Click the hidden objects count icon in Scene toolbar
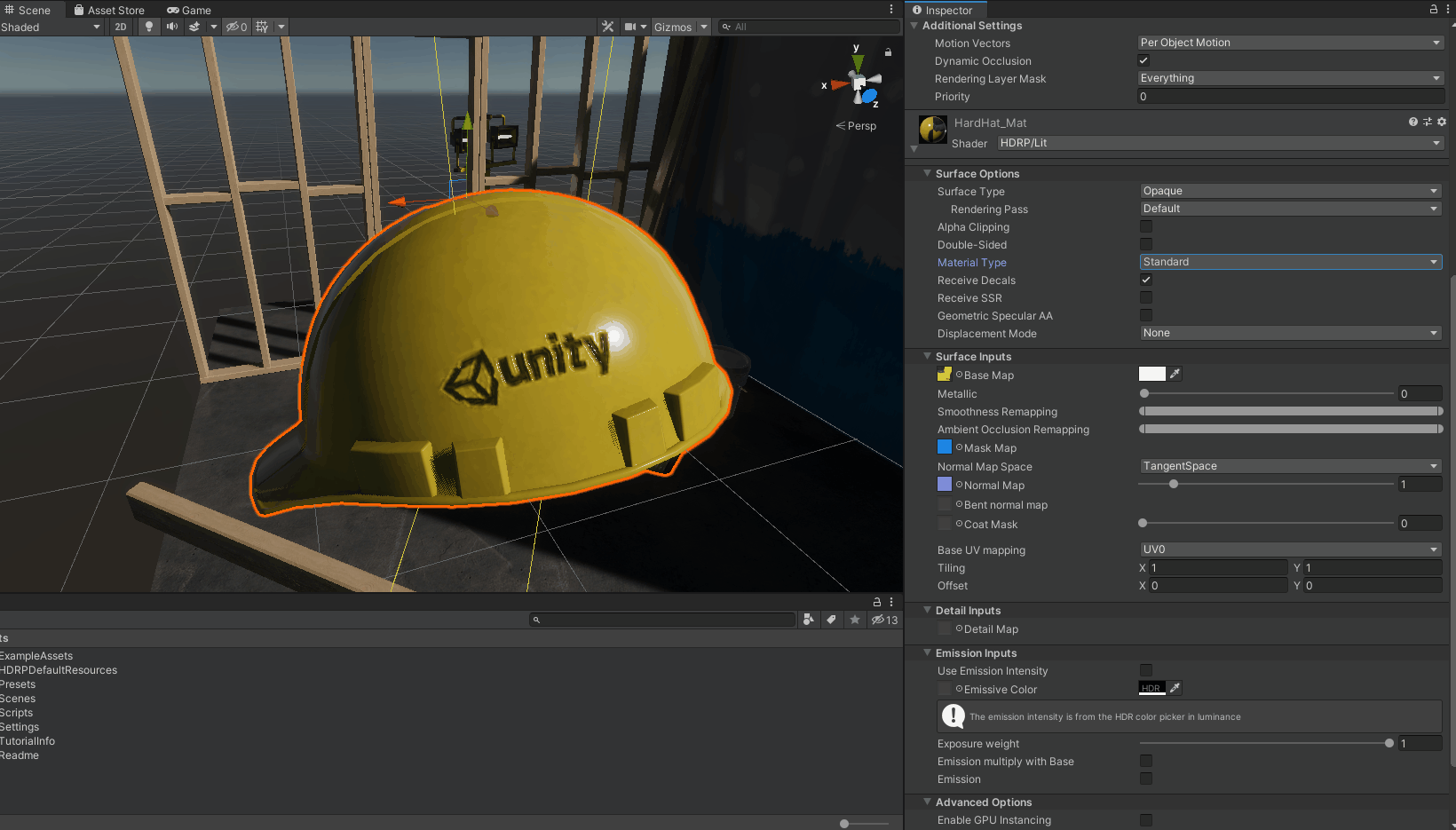This screenshot has height=830, width=1456. click(x=236, y=27)
